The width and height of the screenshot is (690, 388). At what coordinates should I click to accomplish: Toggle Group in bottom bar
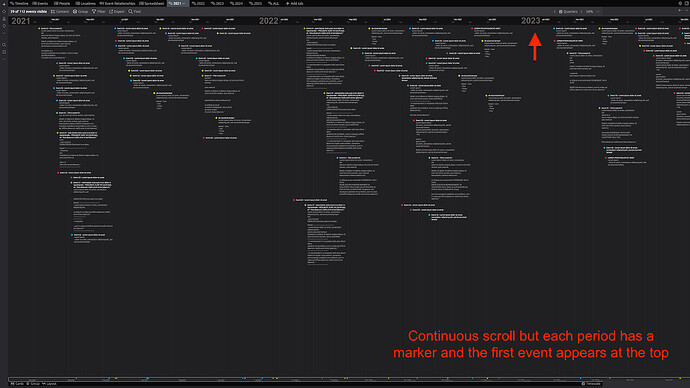tap(33, 384)
